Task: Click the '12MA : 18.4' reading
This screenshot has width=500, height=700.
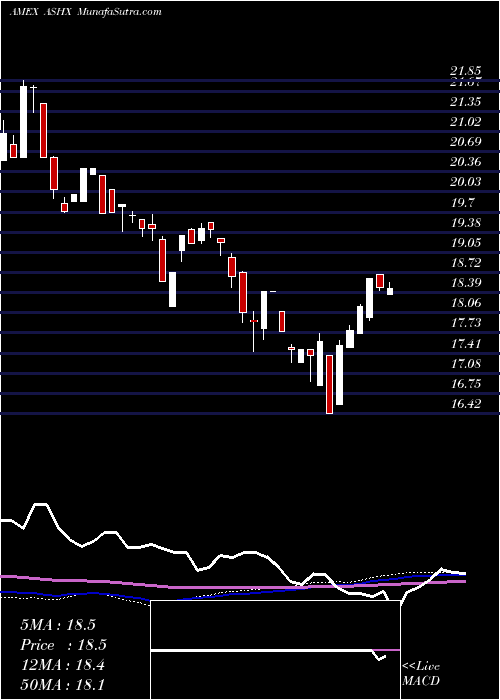Action: pyautogui.click(x=63, y=665)
